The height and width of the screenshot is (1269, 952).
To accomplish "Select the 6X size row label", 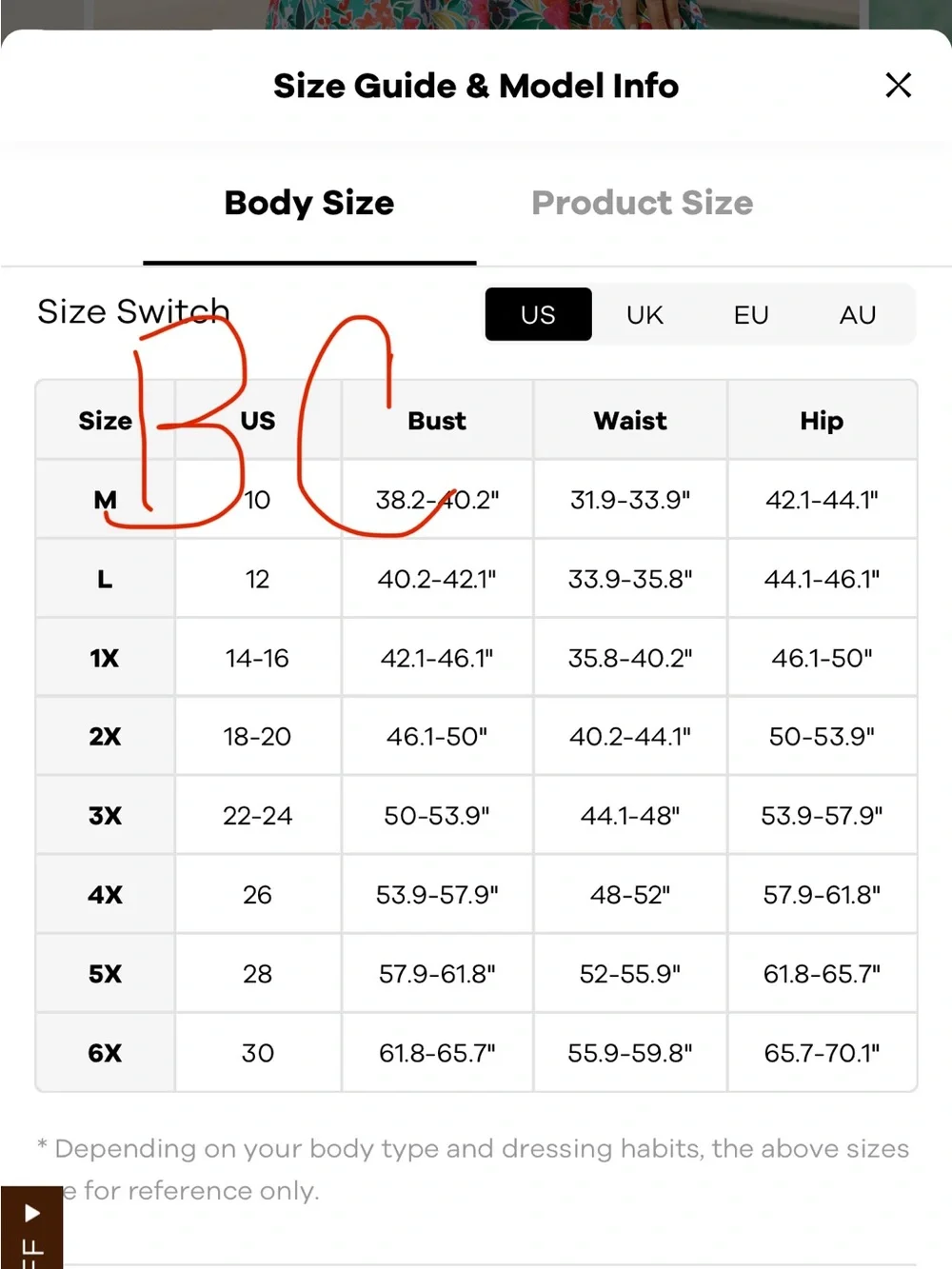I will 105,1053.
